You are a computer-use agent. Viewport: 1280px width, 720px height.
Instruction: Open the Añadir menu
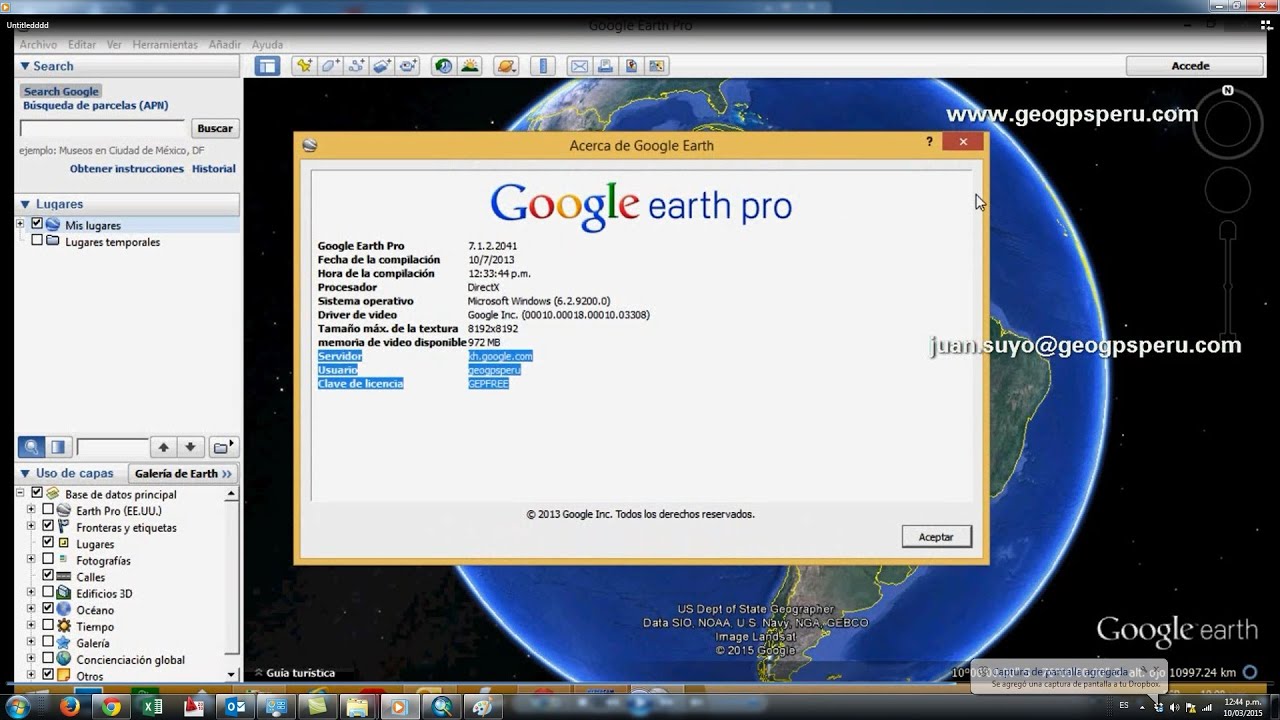pyautogui.click(x=225, y=44)
